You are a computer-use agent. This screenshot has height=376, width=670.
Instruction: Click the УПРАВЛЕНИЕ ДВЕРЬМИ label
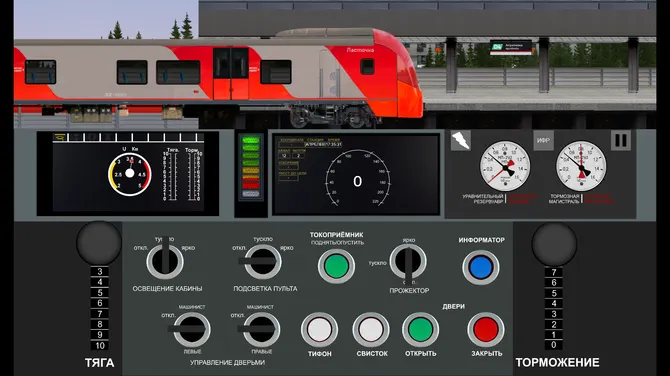coord(227,362)
